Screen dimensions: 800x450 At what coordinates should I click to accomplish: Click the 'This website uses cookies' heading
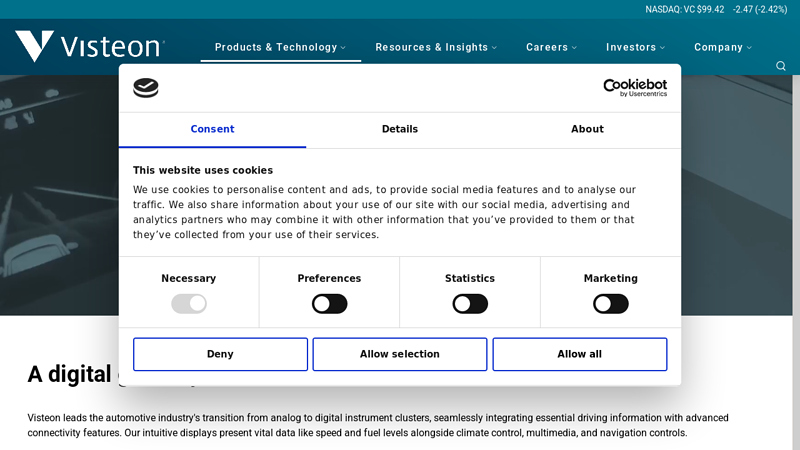tap(203, 170)
